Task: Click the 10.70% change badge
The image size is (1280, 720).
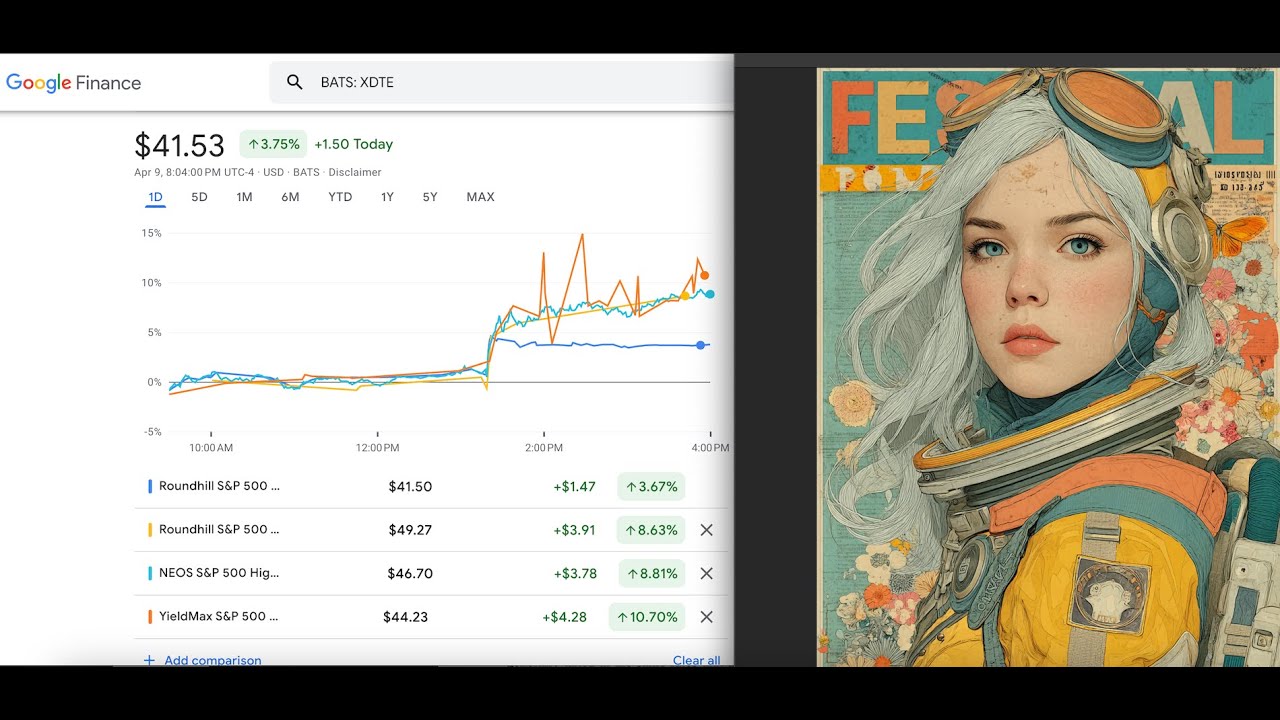Action: (x=647, y=617)
